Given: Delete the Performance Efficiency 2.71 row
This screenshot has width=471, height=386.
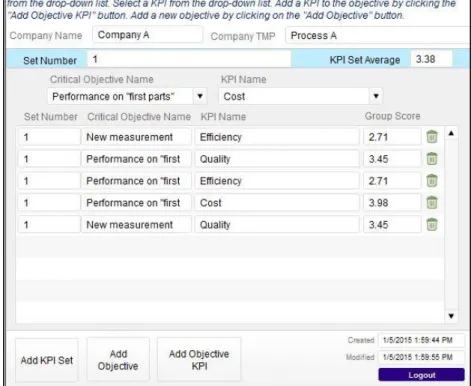Looking at the screenshot, I should pos(432,181).
